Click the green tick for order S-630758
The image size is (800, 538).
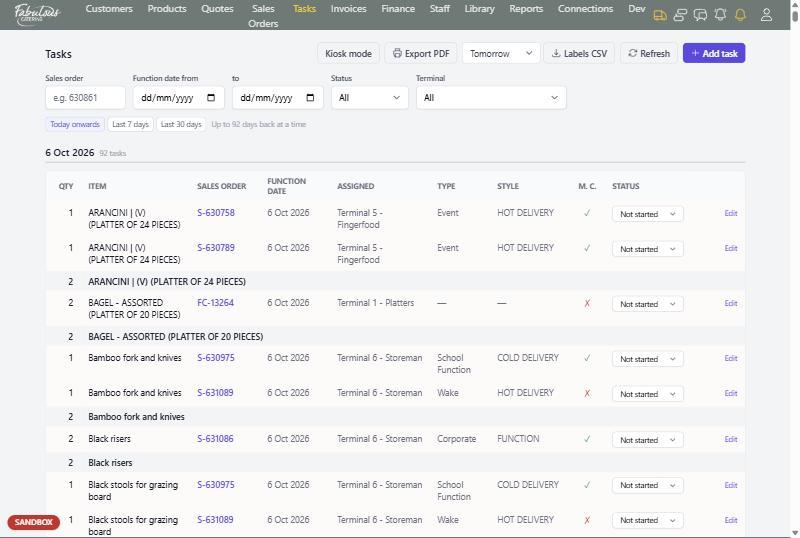coord(587,213)
